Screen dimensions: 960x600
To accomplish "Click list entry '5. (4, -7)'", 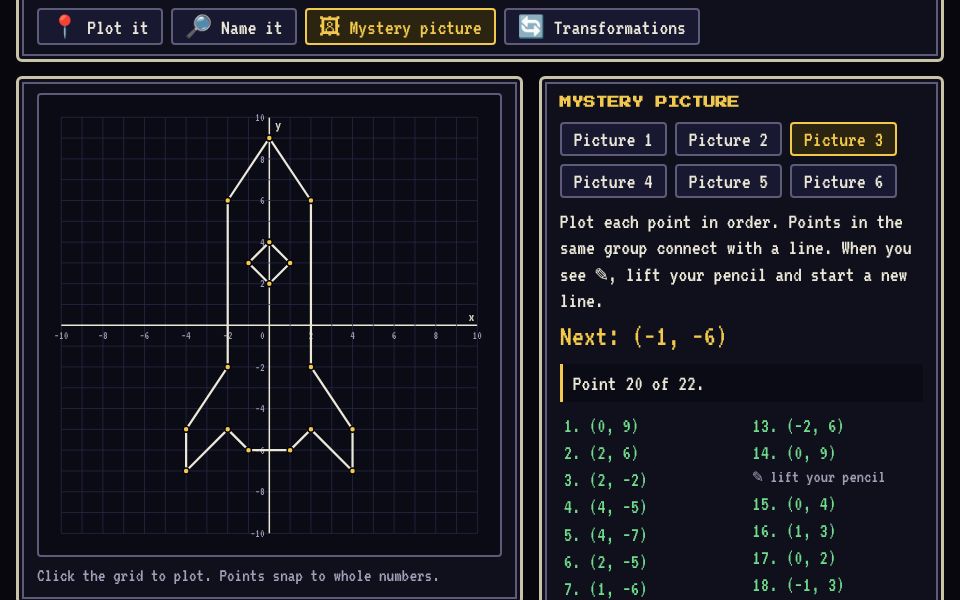I will pyautogui.click(x=605, y=534).
